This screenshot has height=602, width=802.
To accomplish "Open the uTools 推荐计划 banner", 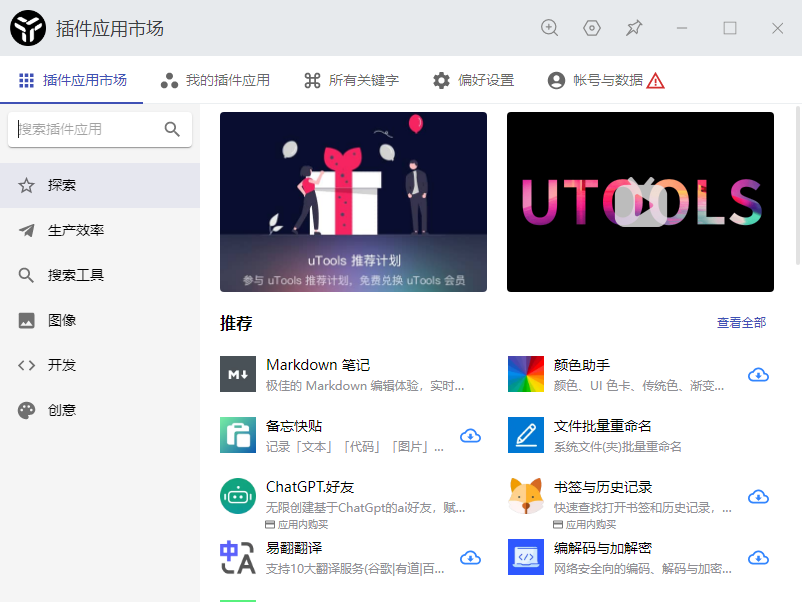I will (353, 202).
